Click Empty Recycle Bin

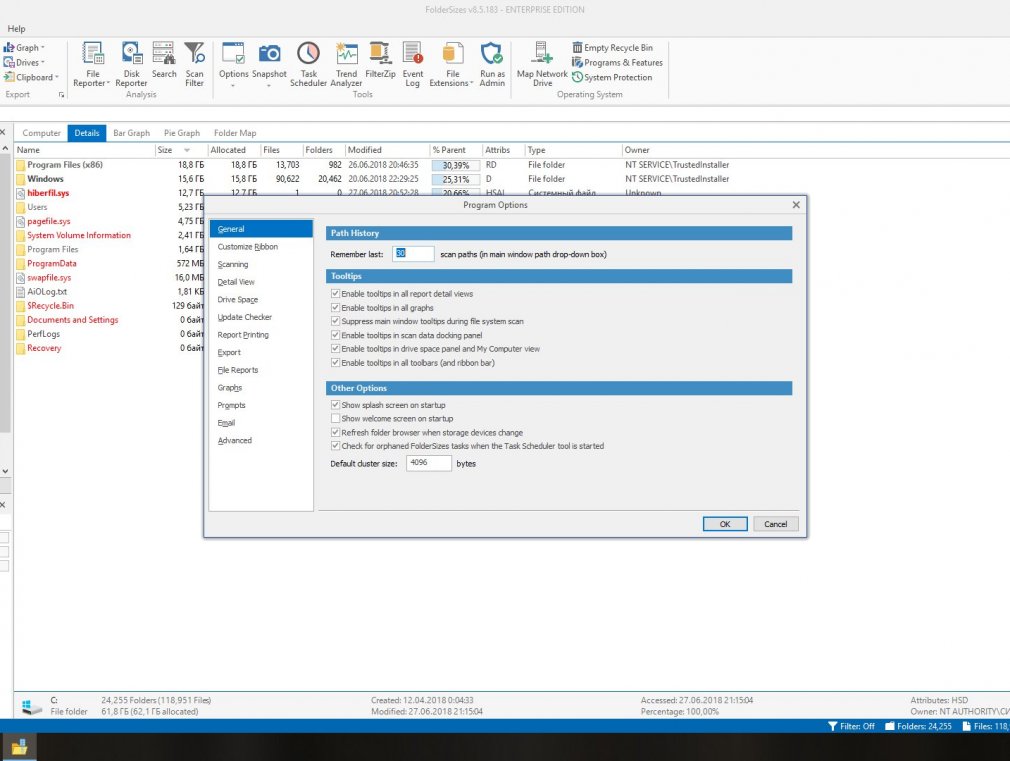[613, 48]
